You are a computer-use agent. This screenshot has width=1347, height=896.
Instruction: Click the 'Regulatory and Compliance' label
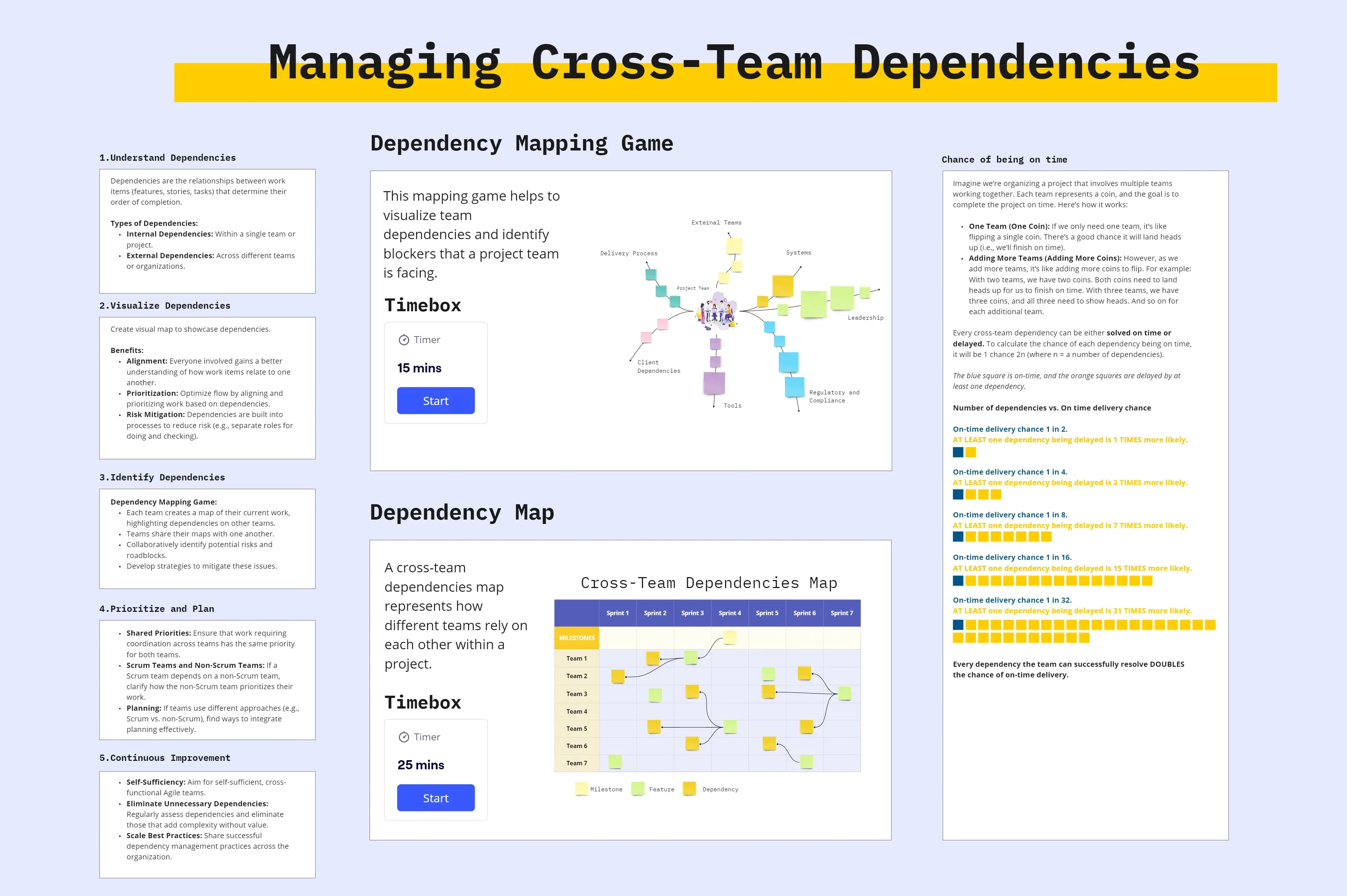[x=834, y=397]
